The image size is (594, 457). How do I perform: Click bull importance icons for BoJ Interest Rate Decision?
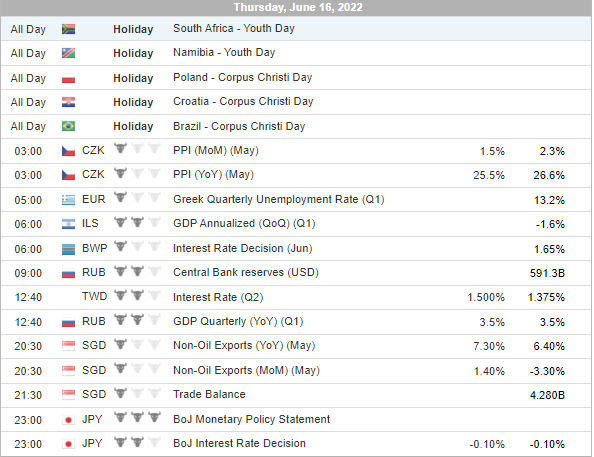pyautogui.click(x=137, y=441)
